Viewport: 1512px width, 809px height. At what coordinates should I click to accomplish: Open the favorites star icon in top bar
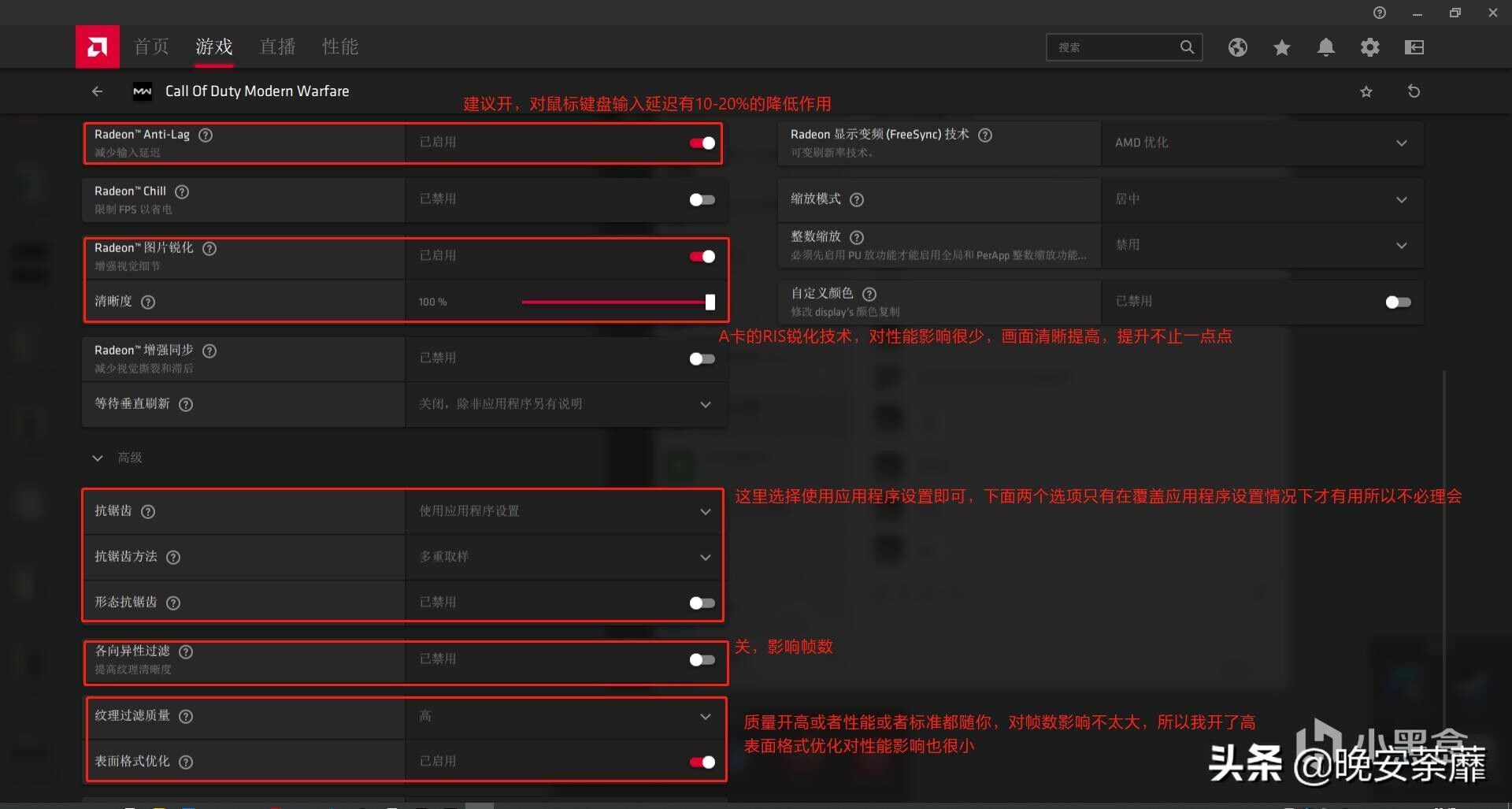(x=1281, y=47)
